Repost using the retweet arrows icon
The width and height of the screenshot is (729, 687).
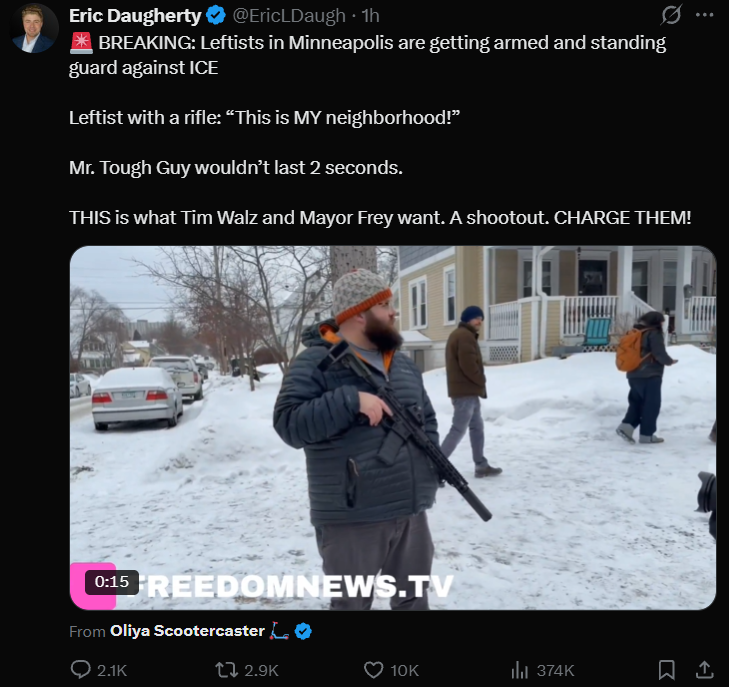point(226,670)
